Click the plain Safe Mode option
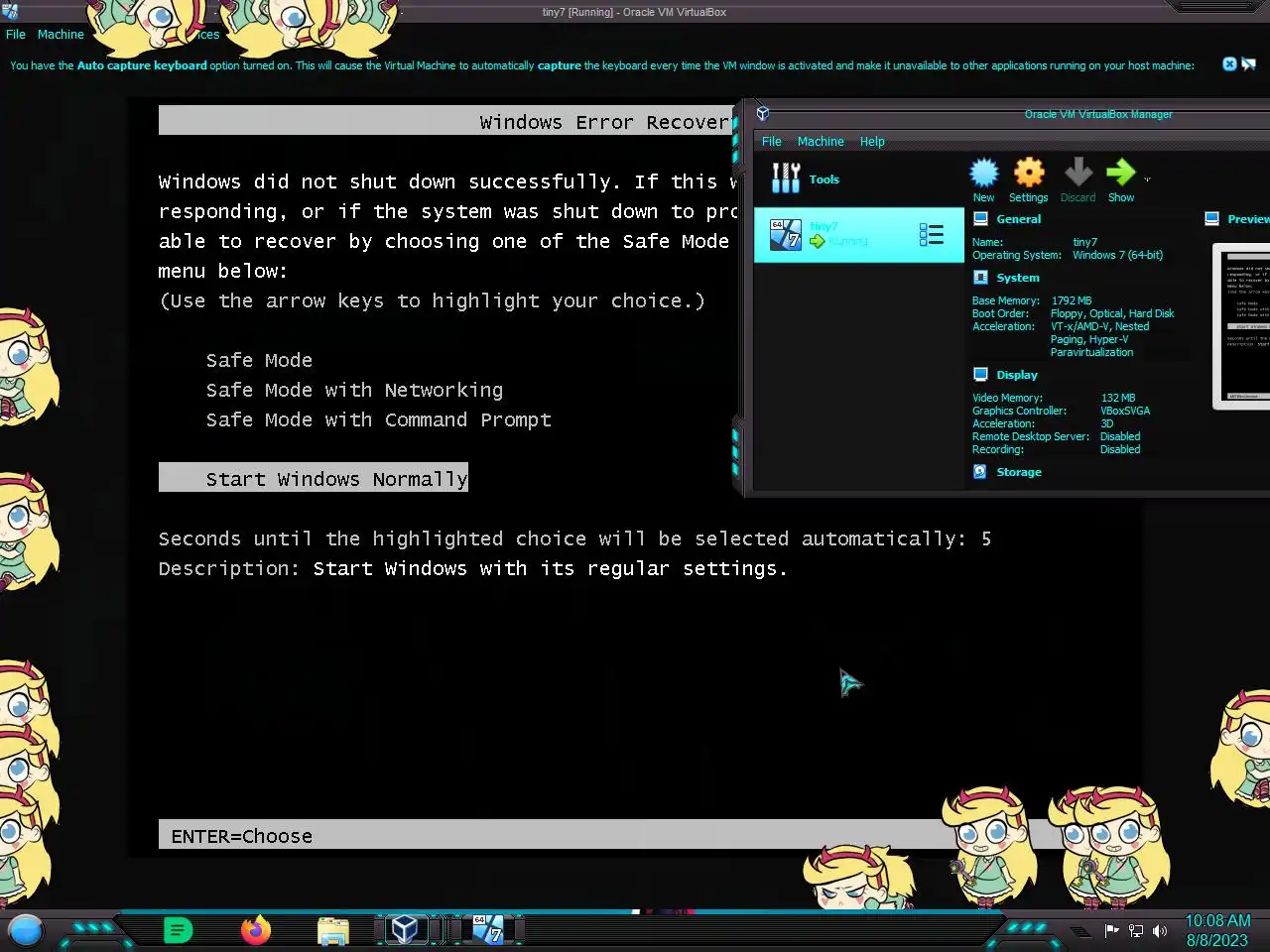Screen dimensions: 1270x952 [259, 360]
